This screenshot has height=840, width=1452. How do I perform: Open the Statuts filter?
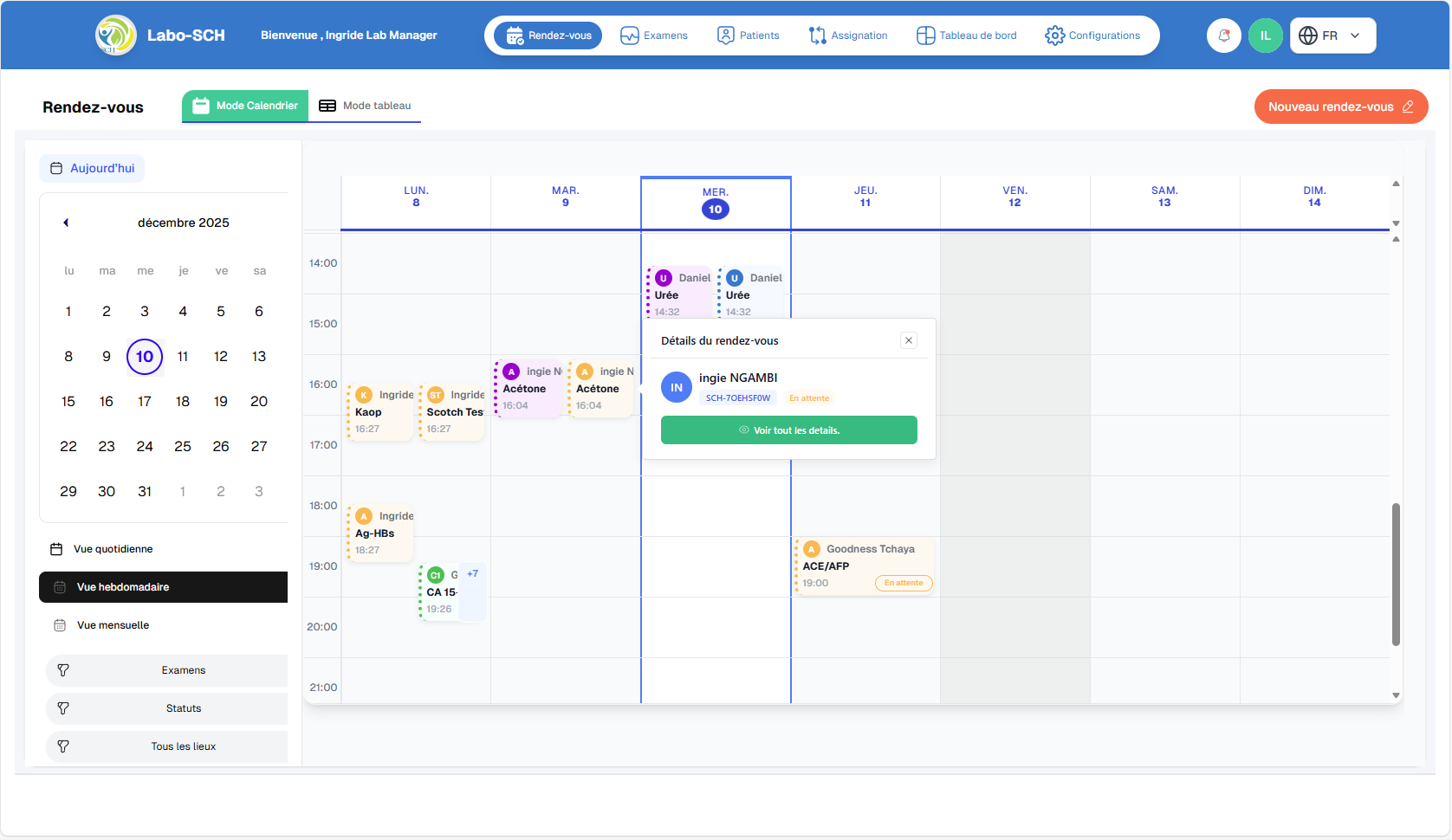tap(165, 708)
